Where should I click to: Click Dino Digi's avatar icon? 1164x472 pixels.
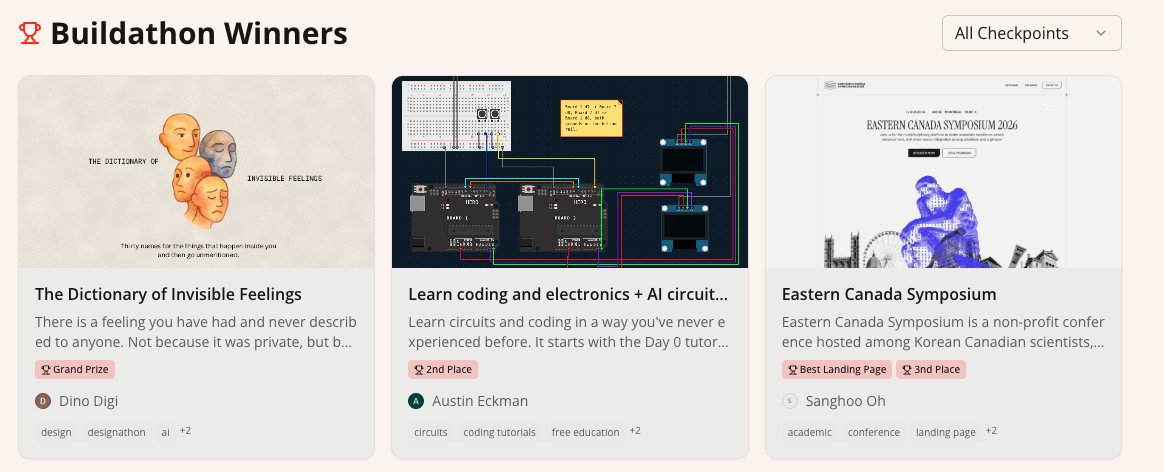pyautogui.click(x=43, y=401)
